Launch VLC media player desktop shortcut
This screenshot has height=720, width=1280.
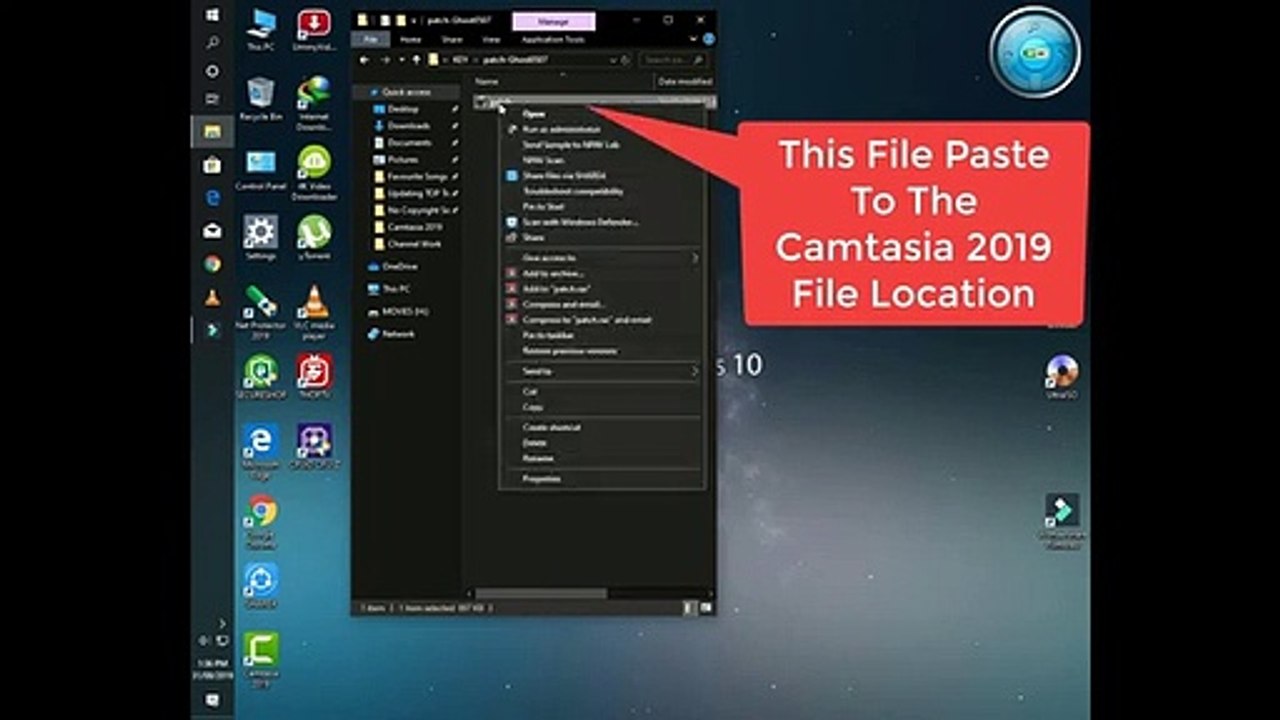(x=314, y=311)
